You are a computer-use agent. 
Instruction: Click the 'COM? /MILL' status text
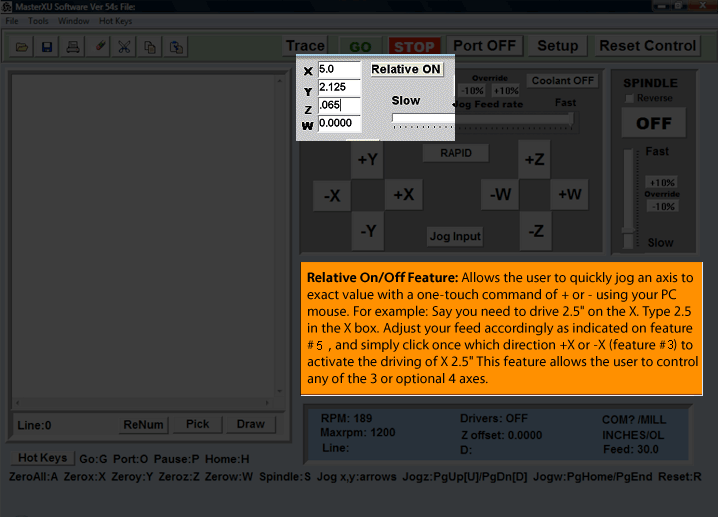[634, 419]
